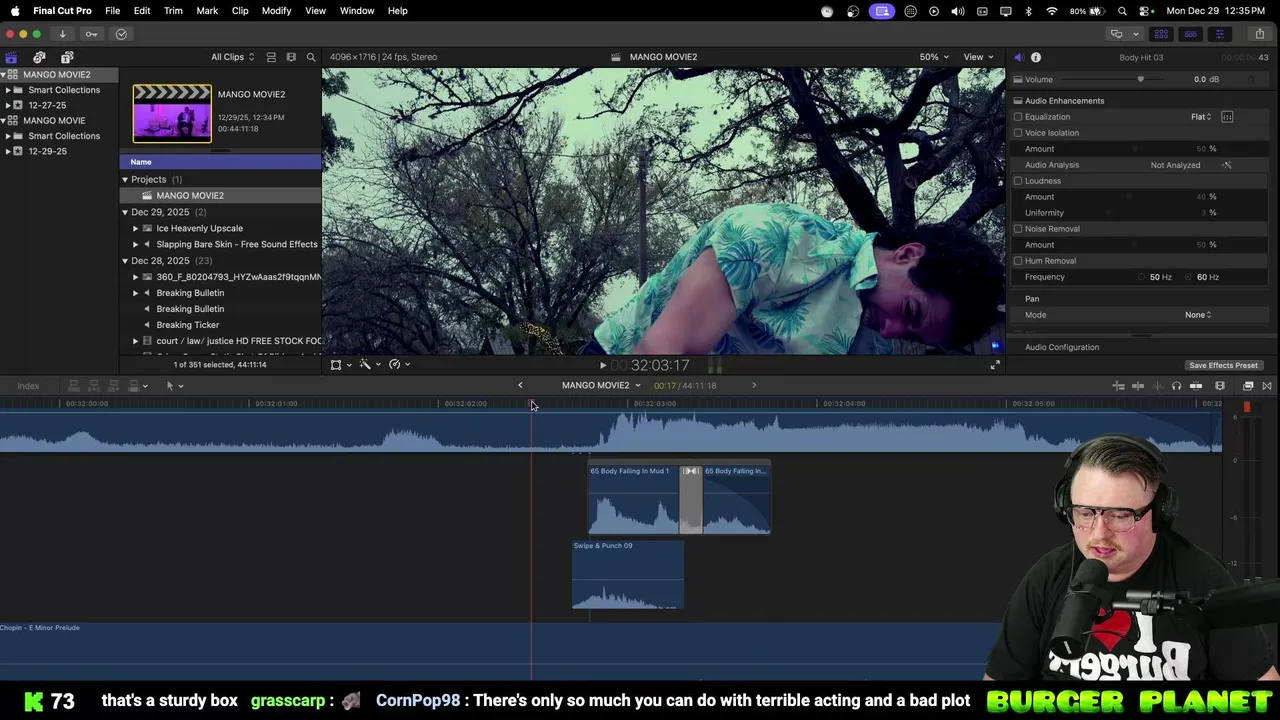Toggle the Timeline panel visibility button
Screen dimensions: 1280x720
[1190, 34]
